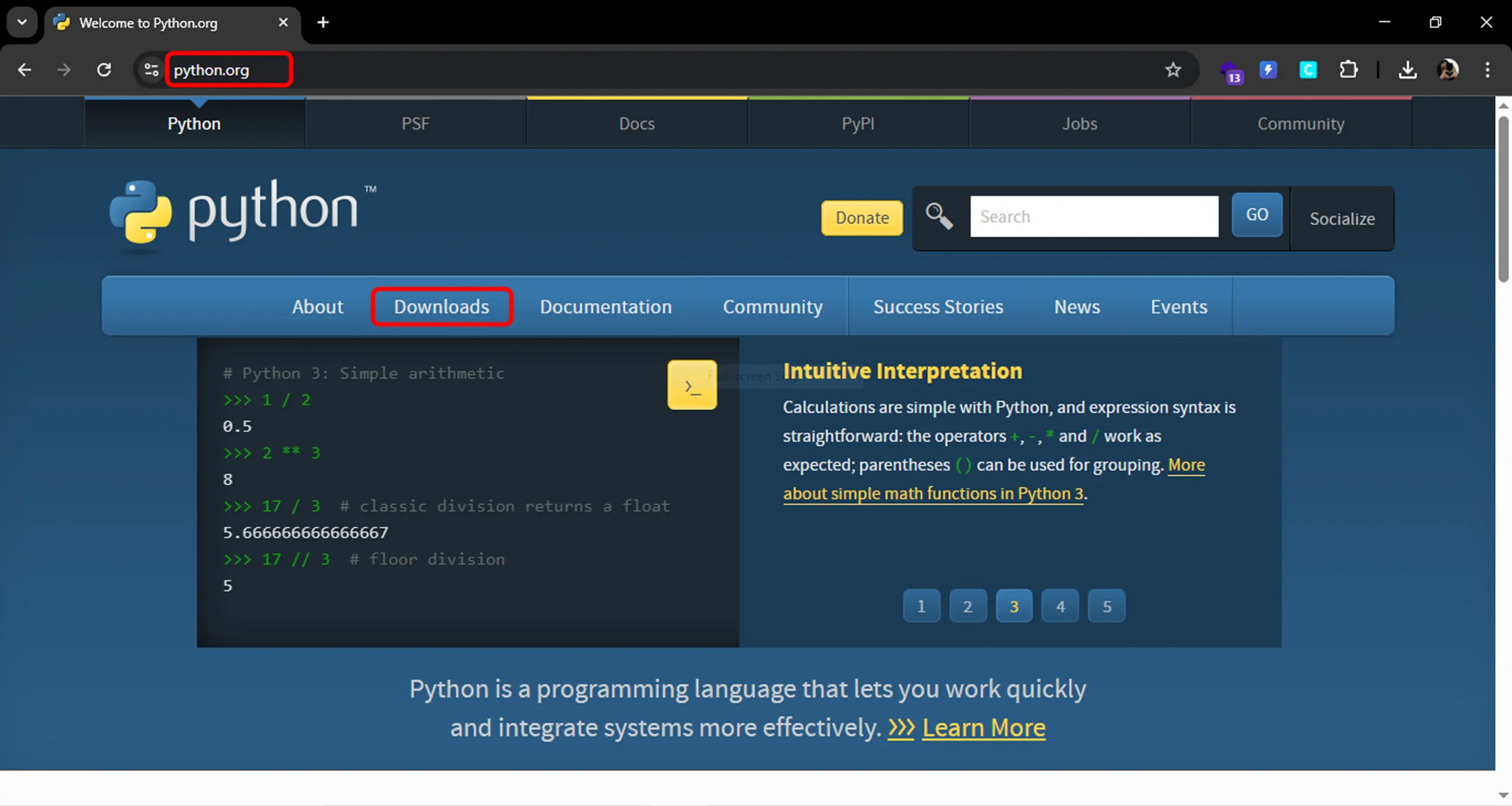
Task: Follow the simple math functions link
Action: point(933,493)
